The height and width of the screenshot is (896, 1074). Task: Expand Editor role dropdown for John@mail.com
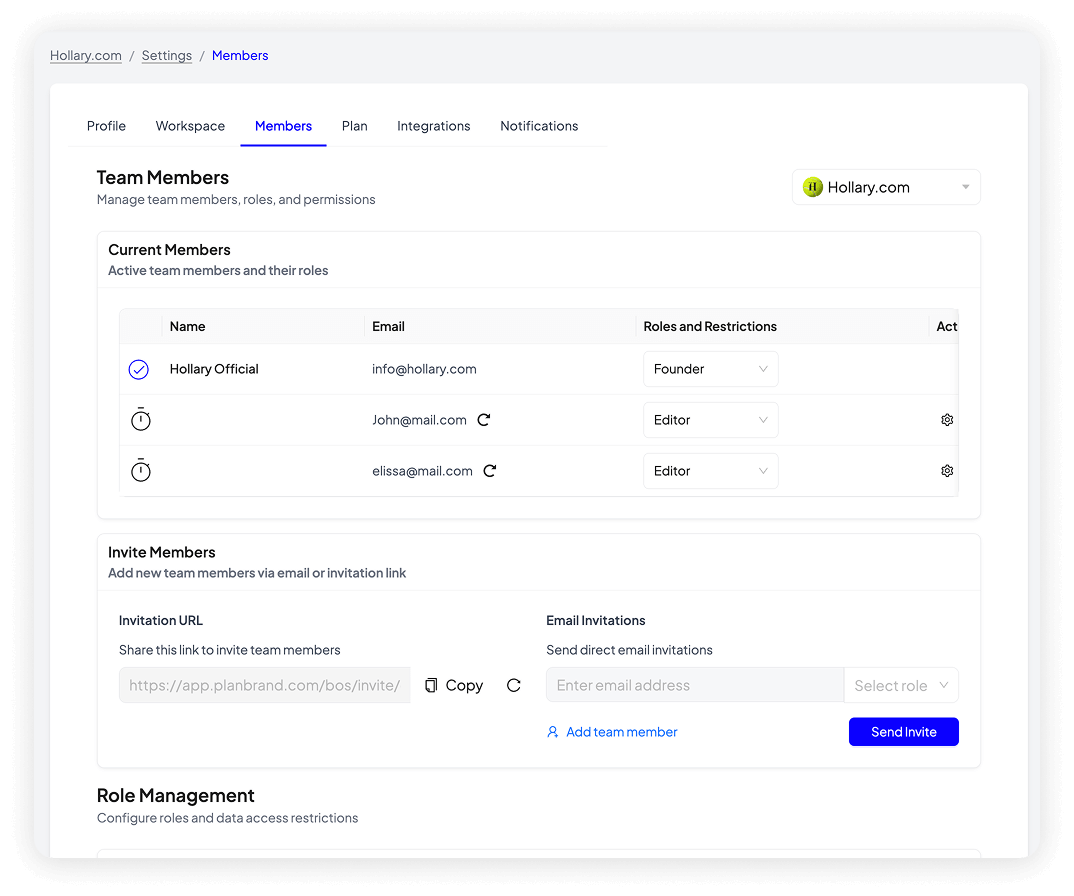[x=710, y=420]
